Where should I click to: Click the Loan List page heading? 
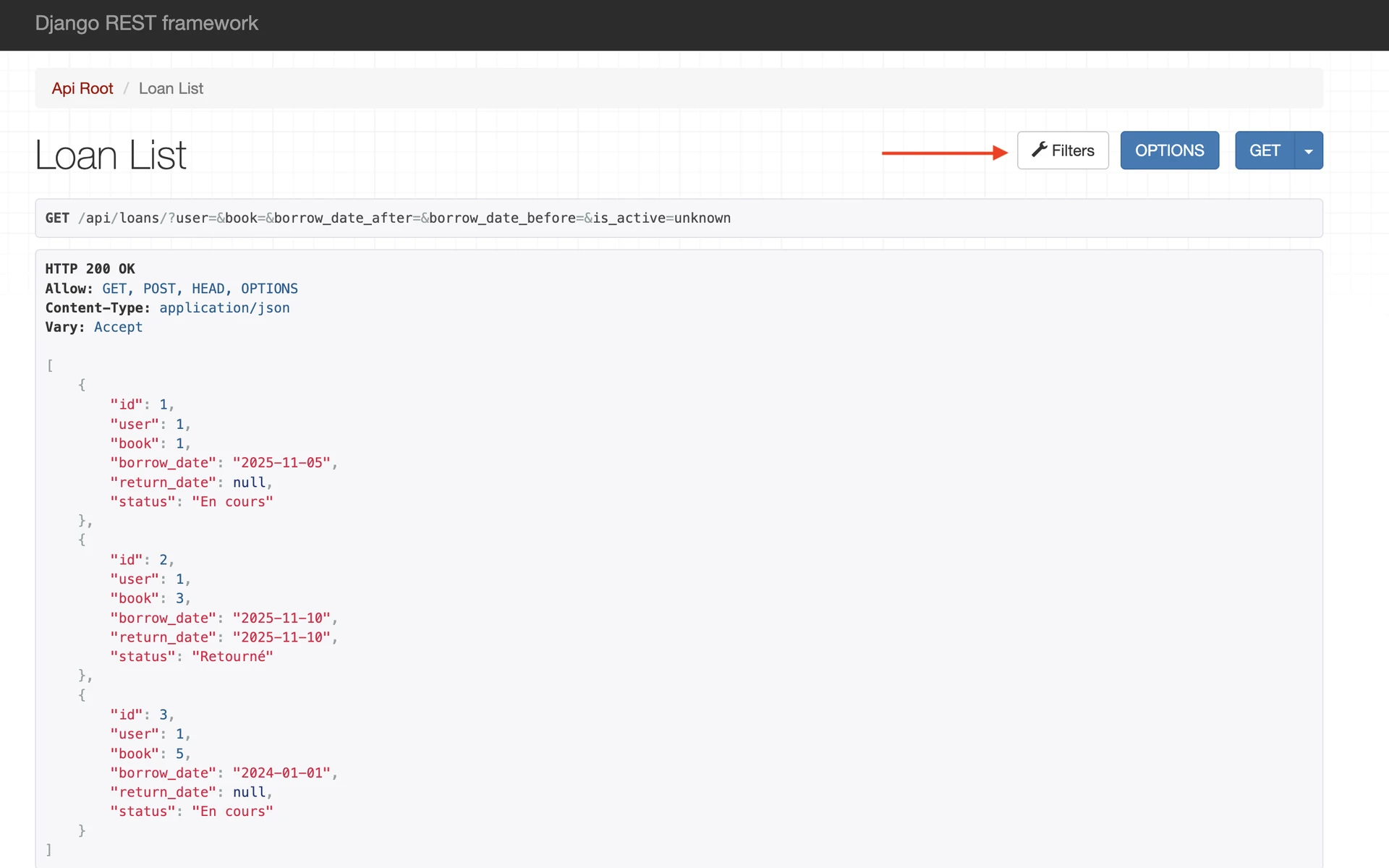coord(111,155)
